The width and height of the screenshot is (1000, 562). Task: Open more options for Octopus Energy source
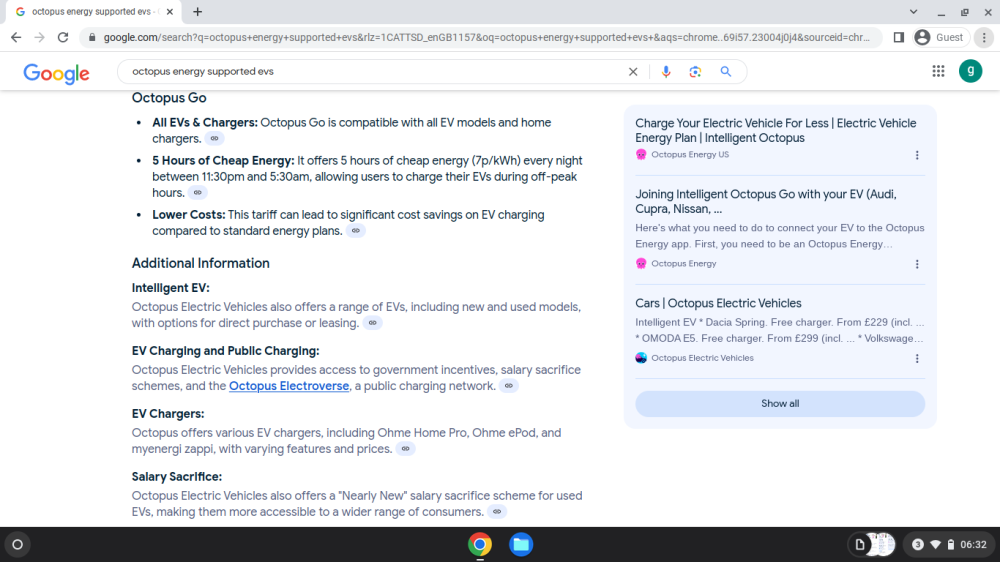pyautogui.click(x=917, y=264)
